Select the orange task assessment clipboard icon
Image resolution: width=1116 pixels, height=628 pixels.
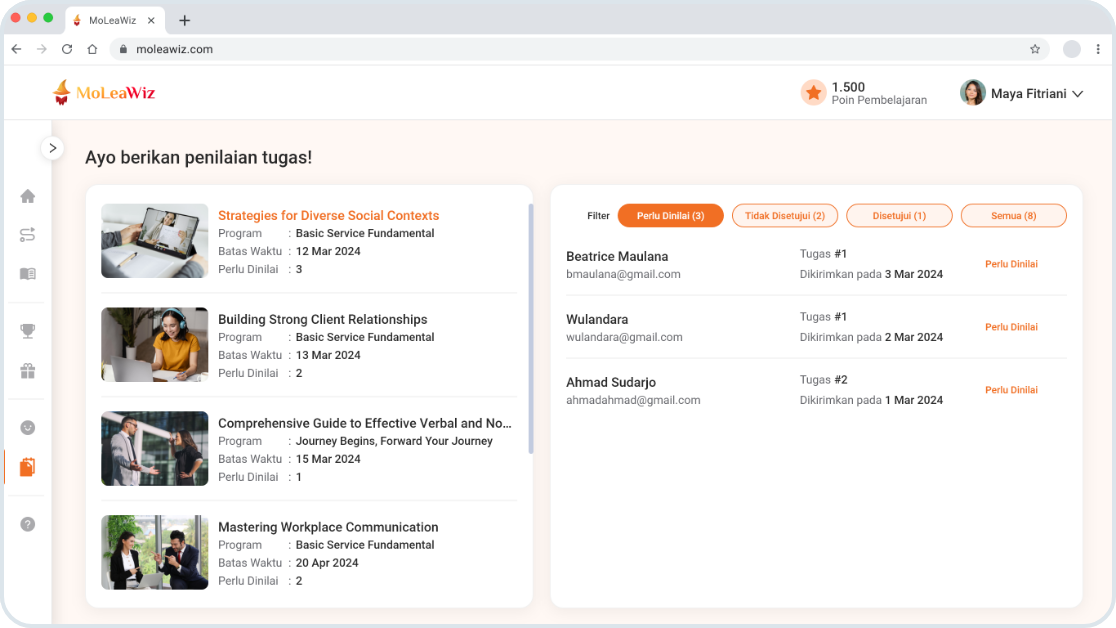[28, 467]
